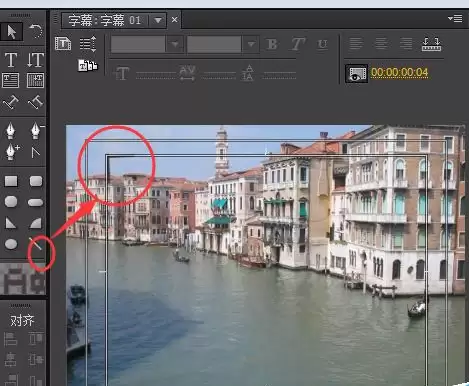This screenshot has width=469, height=386.
Task: Select the Area Type tool
Action: pos(11,81)
